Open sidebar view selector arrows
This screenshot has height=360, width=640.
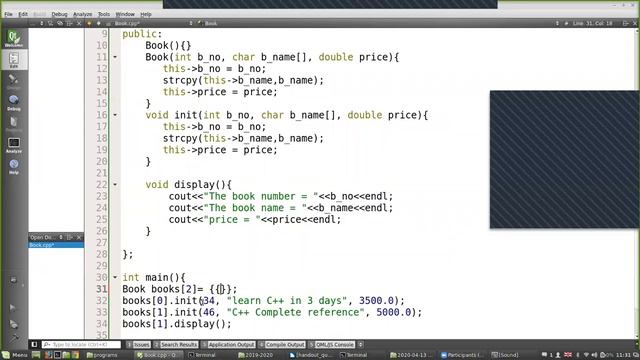[41, 23]
